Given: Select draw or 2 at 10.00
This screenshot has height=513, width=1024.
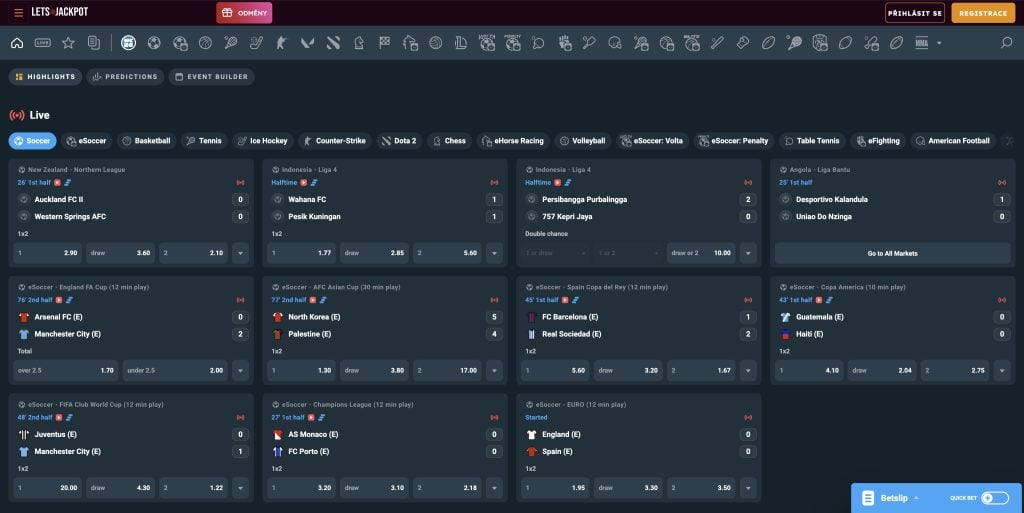Looking at the screenshot, I should point(701,253).
